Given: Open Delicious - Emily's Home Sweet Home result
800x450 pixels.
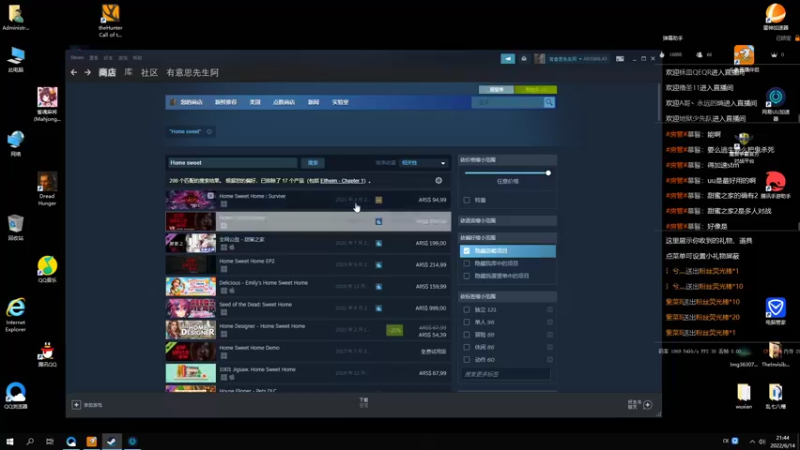Looking at the screenshot, I should tap(308, 287).
